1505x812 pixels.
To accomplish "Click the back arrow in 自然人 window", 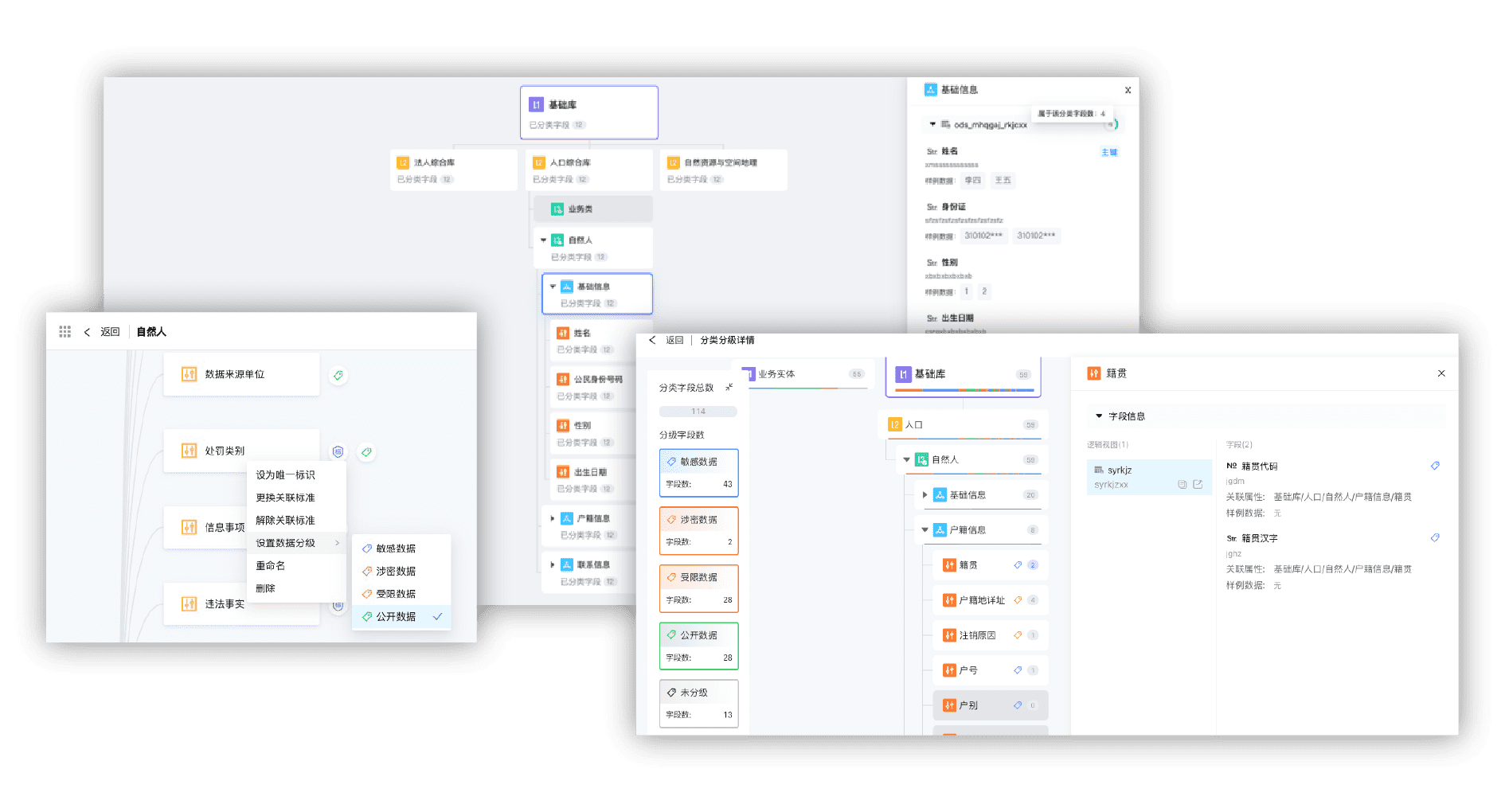I will (x=87, y=332).
